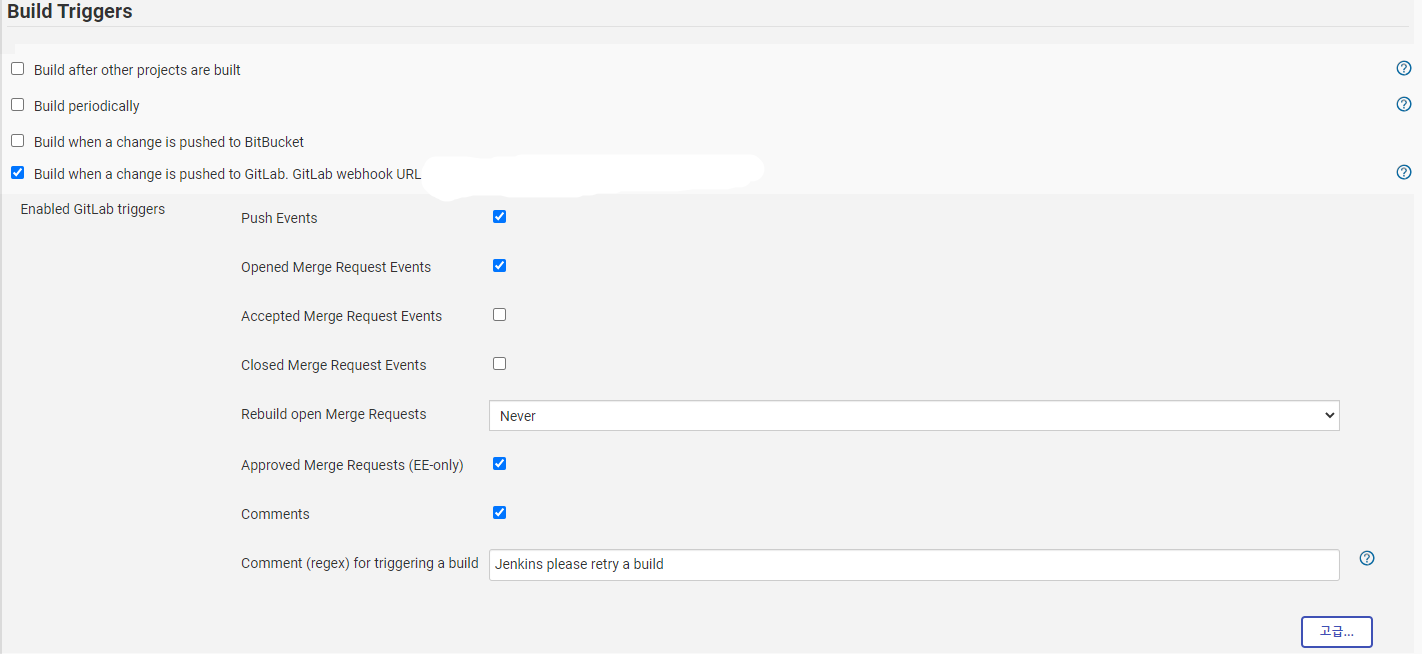The width and height of the screenshot is (1422, 654).
Task: Click the Comments label text
Action: [275, 514]
